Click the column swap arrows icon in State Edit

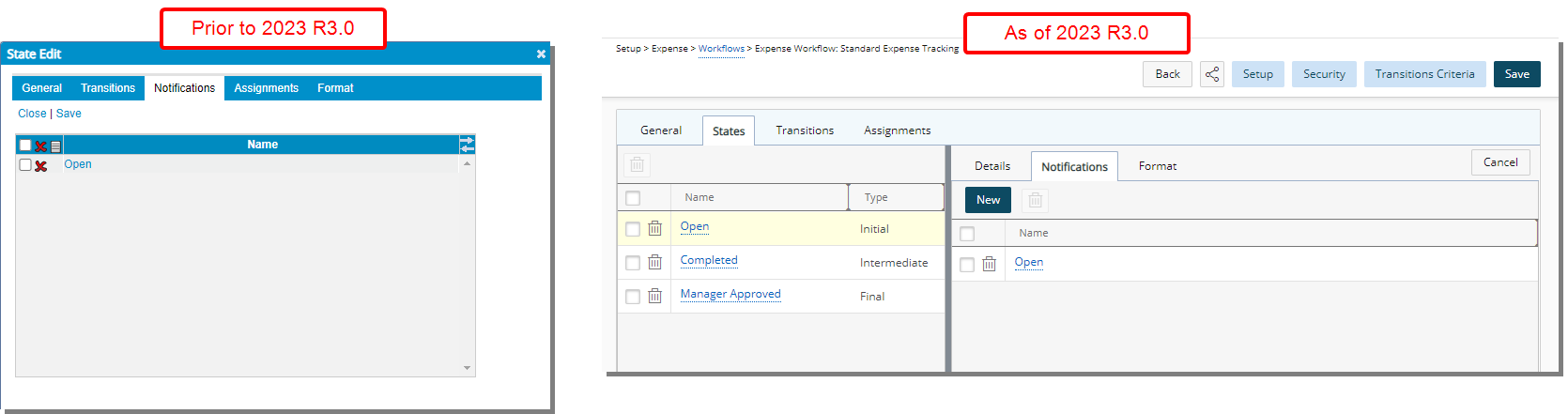coord(467,145)
